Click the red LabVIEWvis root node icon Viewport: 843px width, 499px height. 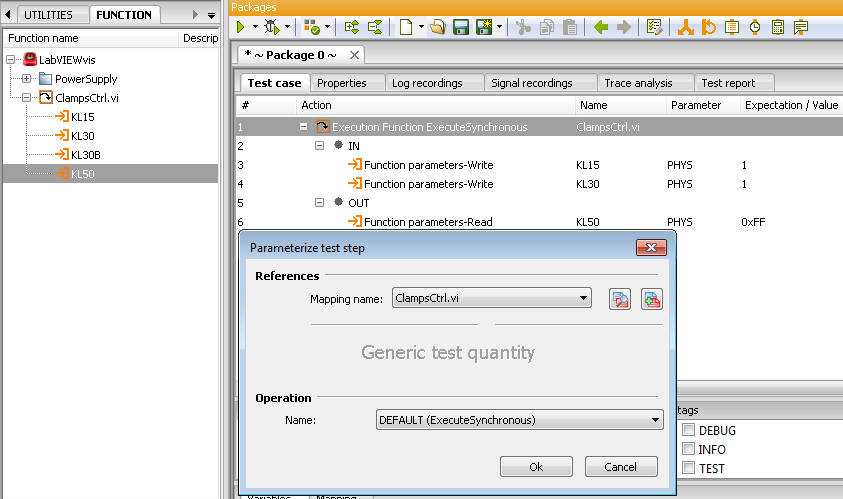[x=30, y=59]
